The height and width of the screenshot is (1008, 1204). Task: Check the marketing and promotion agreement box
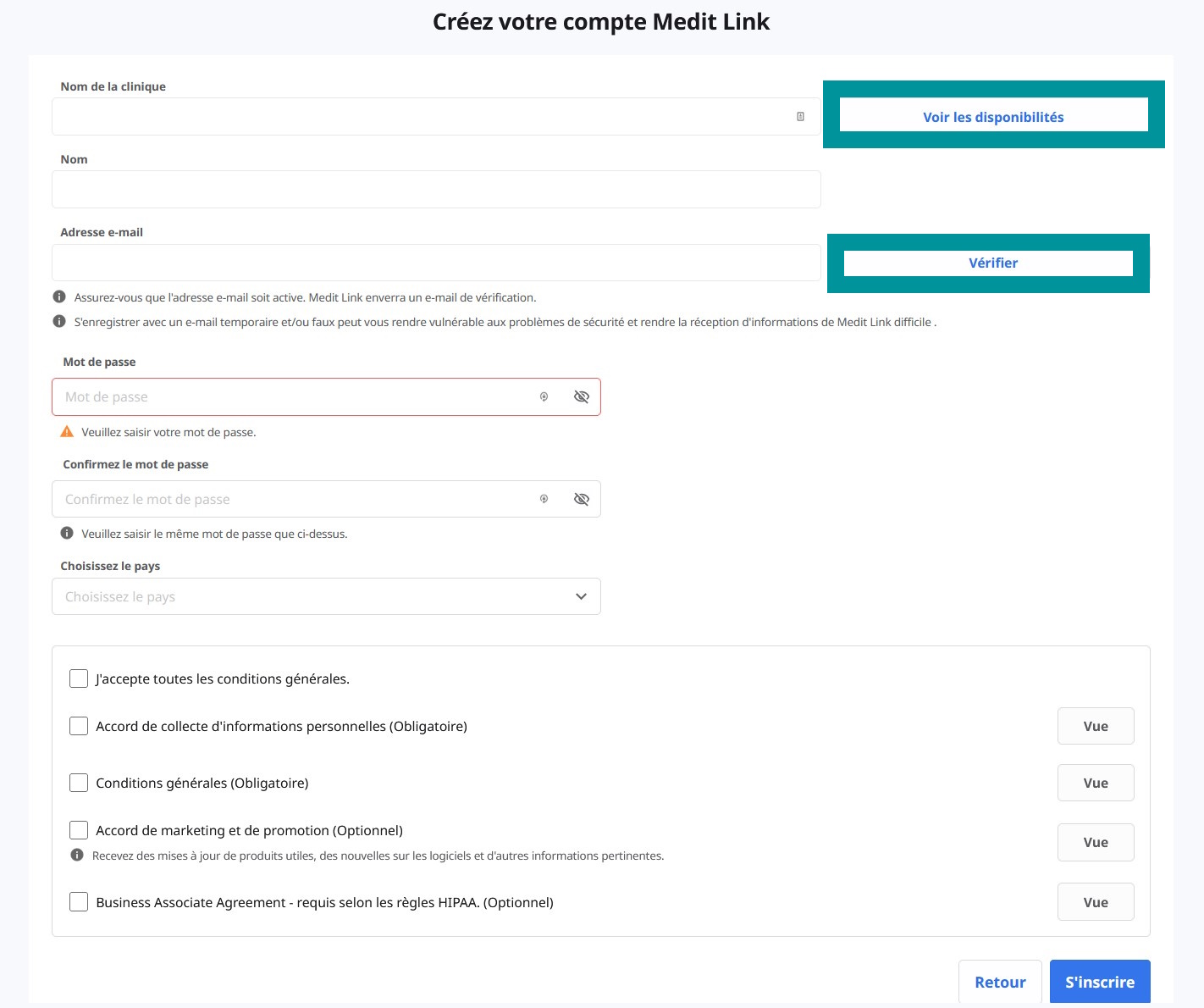coord(79,830)
